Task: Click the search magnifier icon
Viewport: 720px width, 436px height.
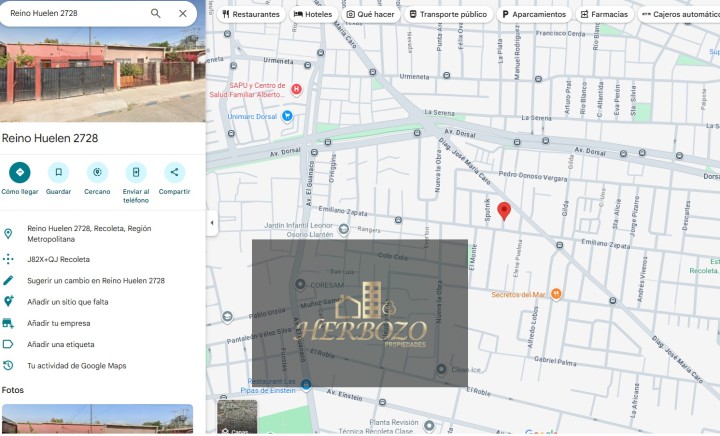Action: [x=155, y=14]
